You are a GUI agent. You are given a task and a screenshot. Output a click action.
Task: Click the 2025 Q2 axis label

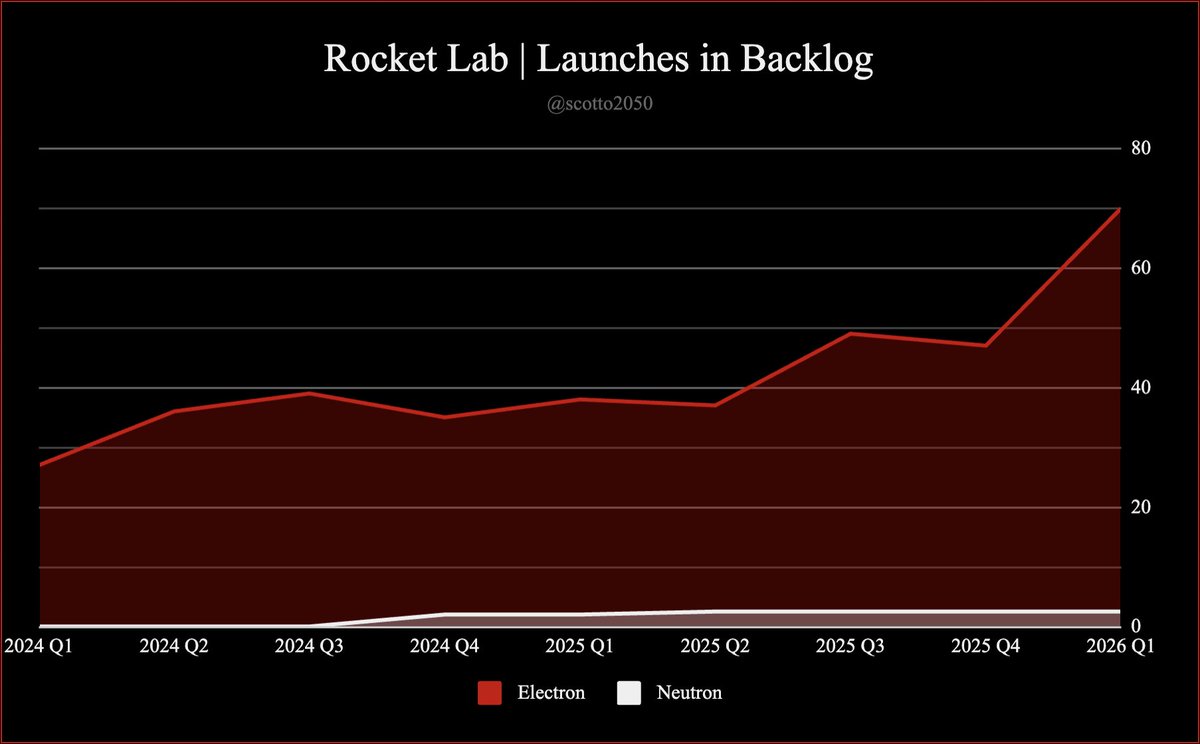[714, 646]
